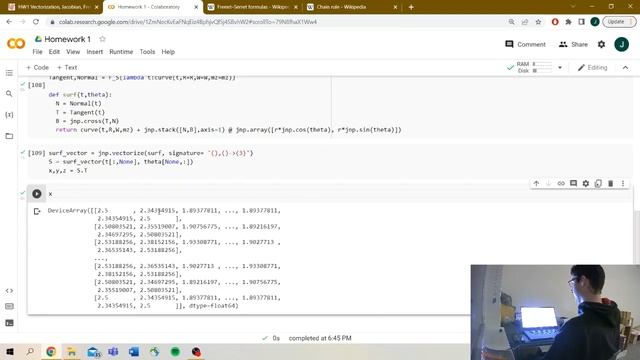Click the Share button
Image resolution: width=640 pixels, height=360 pixels.
point(573,44)
